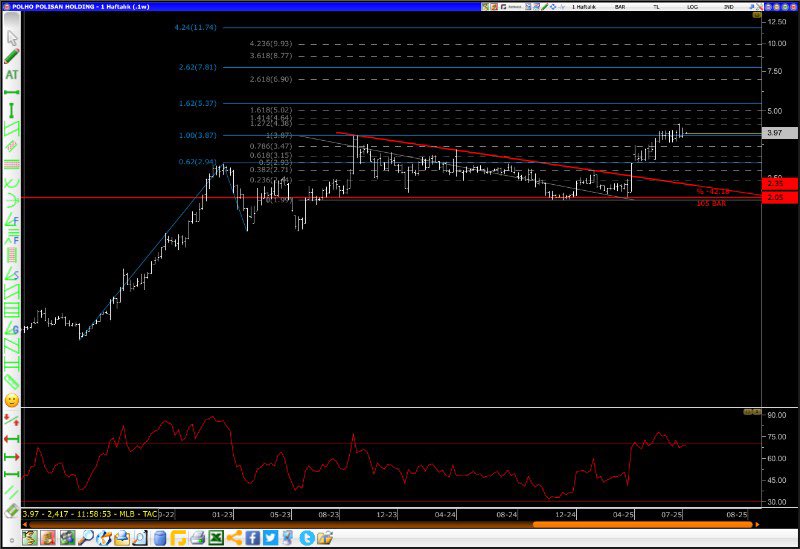Select the green pencil drawing tool
This screenshot has width=800, height=549.
12,56
